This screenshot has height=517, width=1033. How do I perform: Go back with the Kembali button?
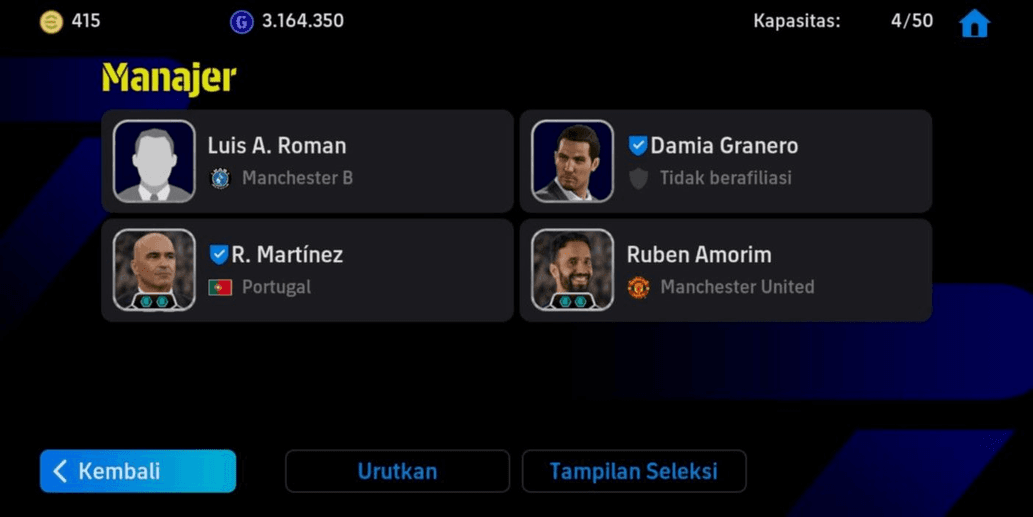(138, 471)
